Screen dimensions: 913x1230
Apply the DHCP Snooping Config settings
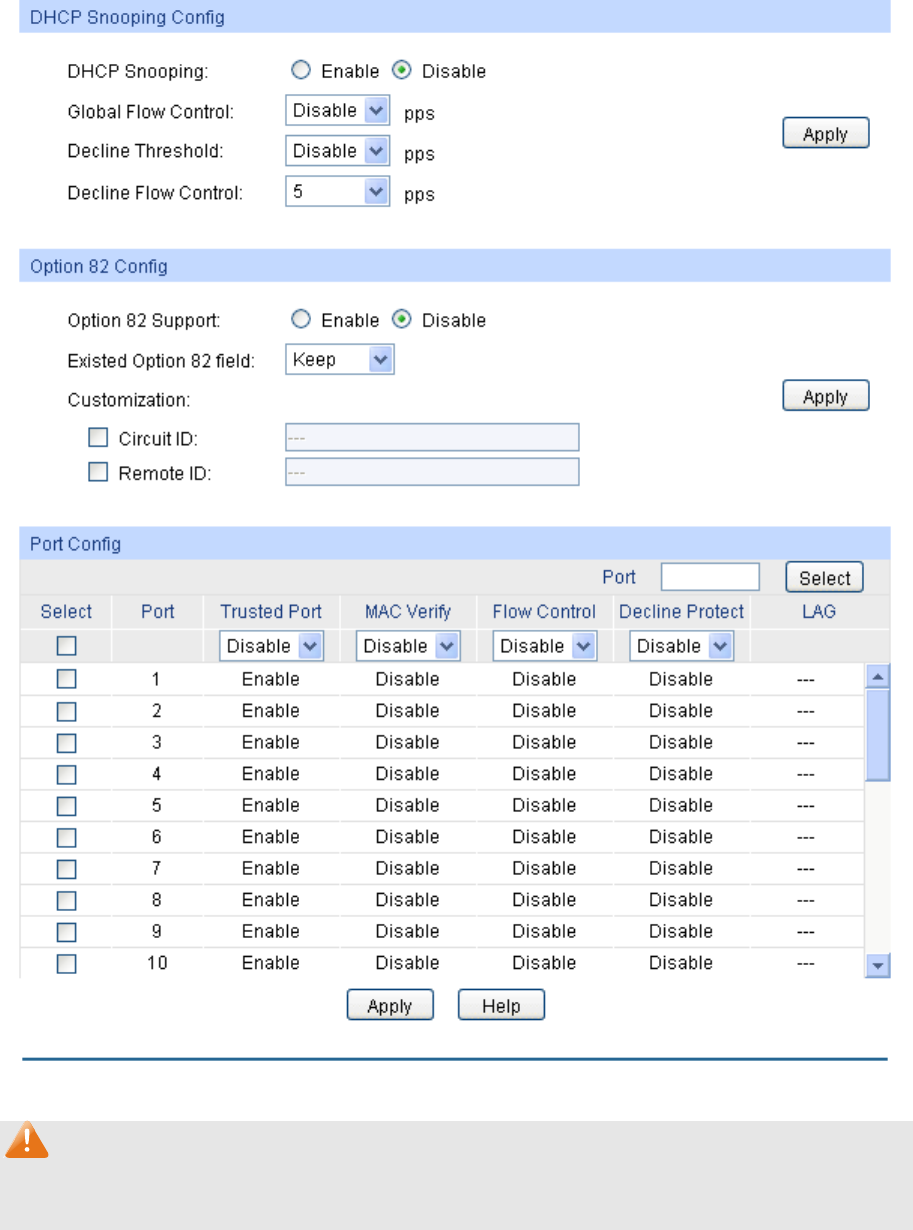(x=826, y=134)
